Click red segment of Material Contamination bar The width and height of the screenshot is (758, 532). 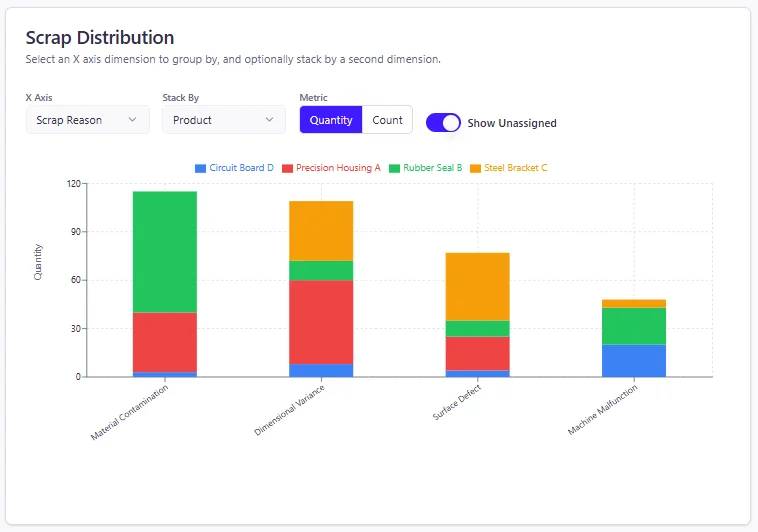click(x=165, y=342)
